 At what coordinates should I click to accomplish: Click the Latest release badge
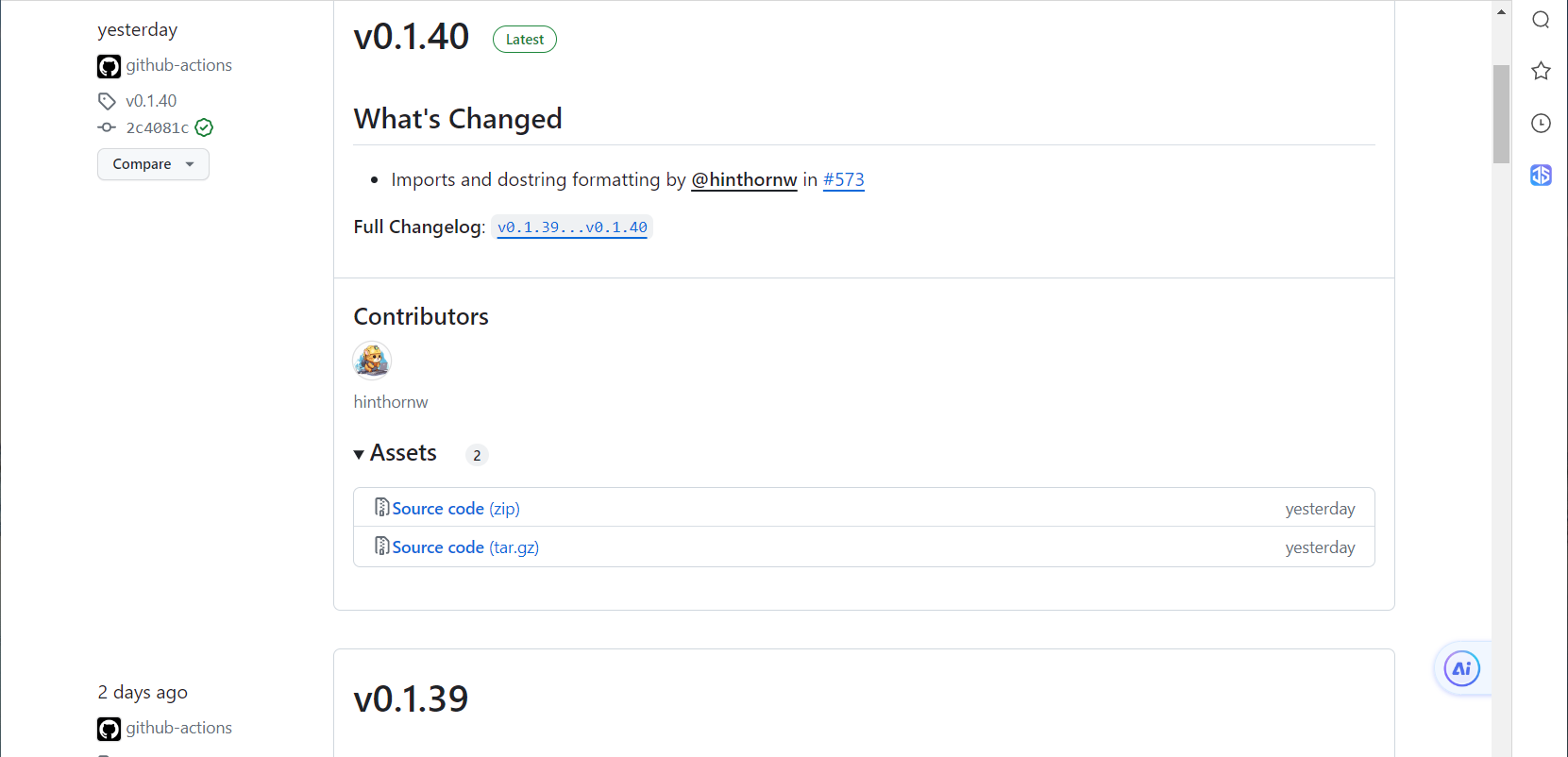tap(524, 39)
